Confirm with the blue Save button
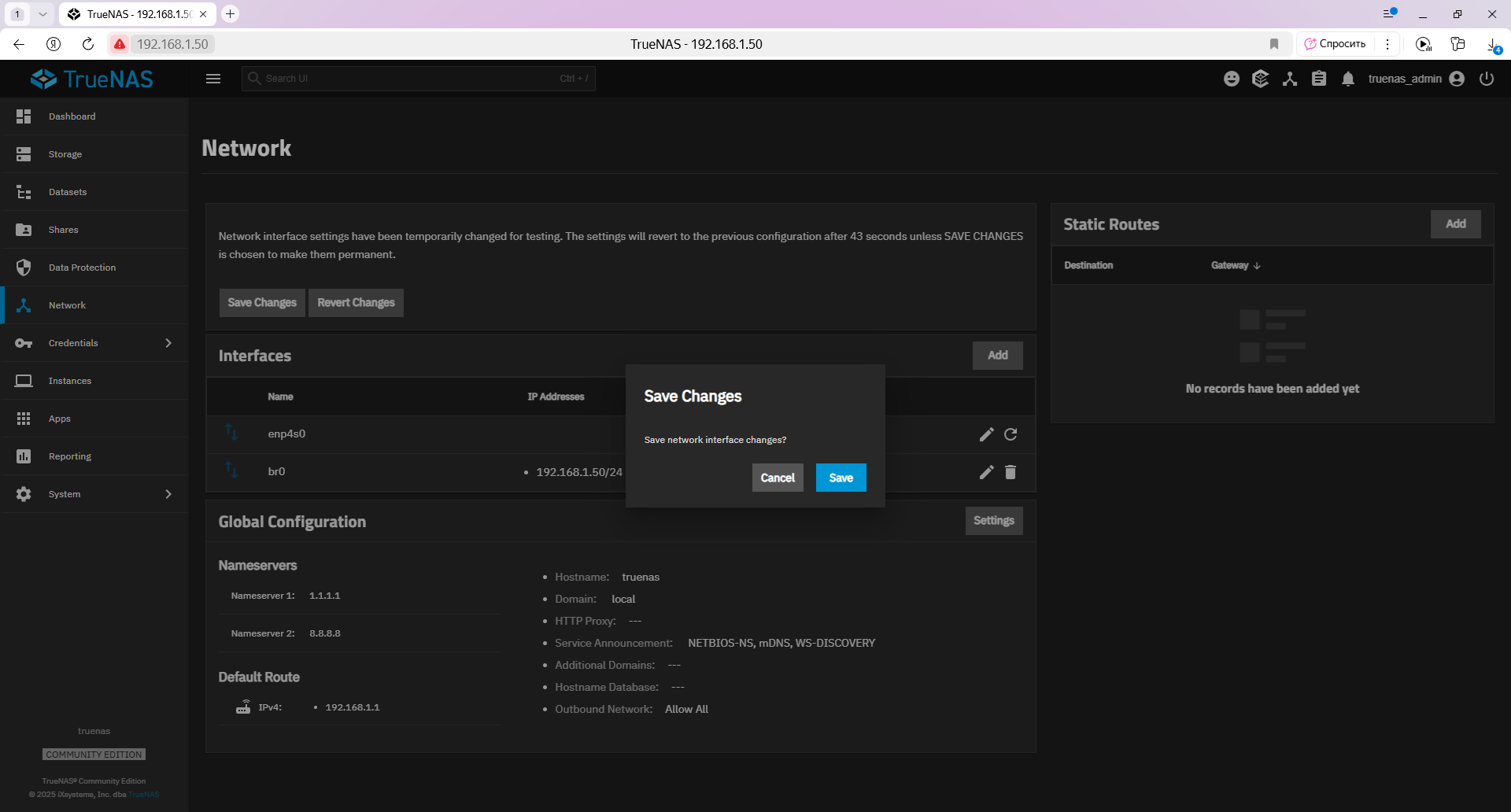The height and width of the screenshot is (812, 1511). pyautogui.click(x=840, y=478)
